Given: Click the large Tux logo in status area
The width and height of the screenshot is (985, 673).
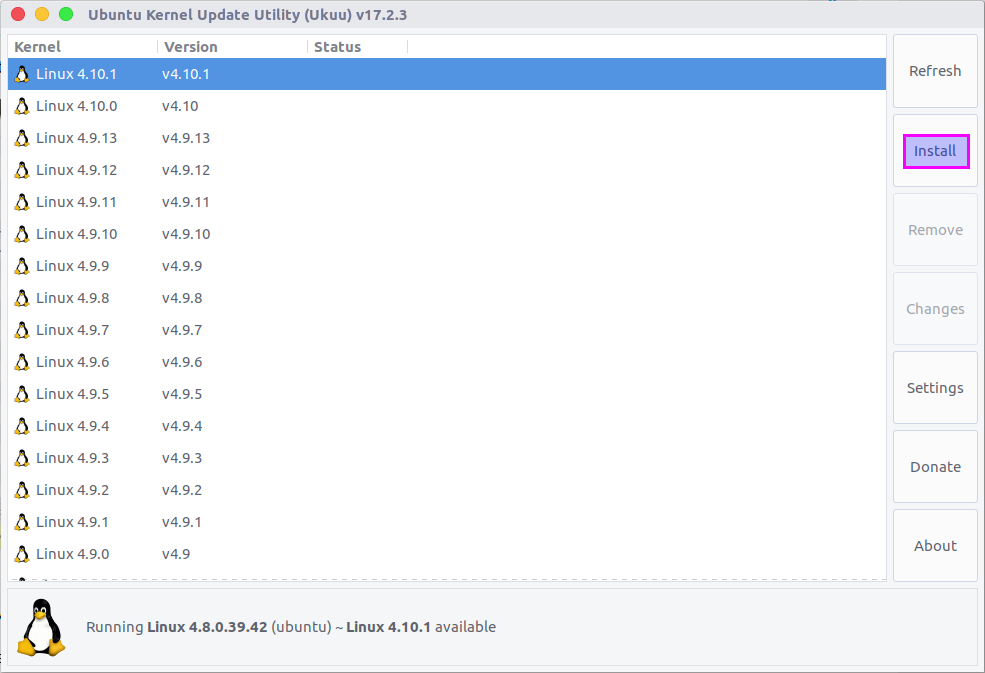Looking at the screenshot, I should click(41, 627).
